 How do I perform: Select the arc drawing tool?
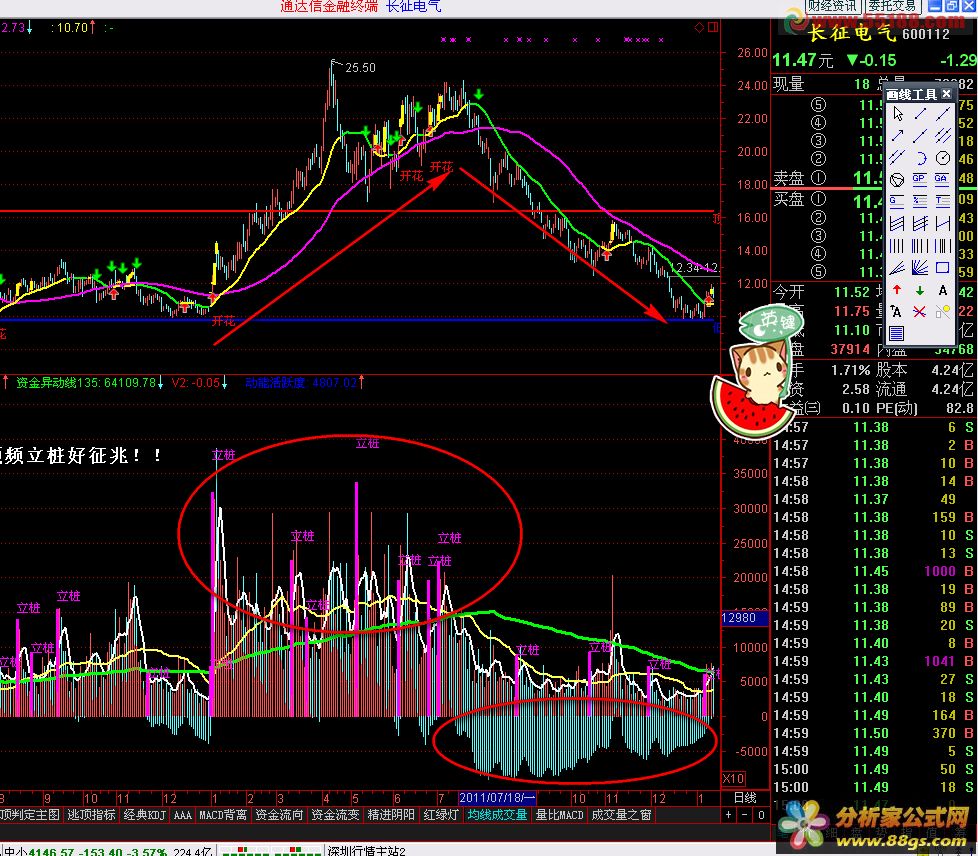[x=920, y=157]
